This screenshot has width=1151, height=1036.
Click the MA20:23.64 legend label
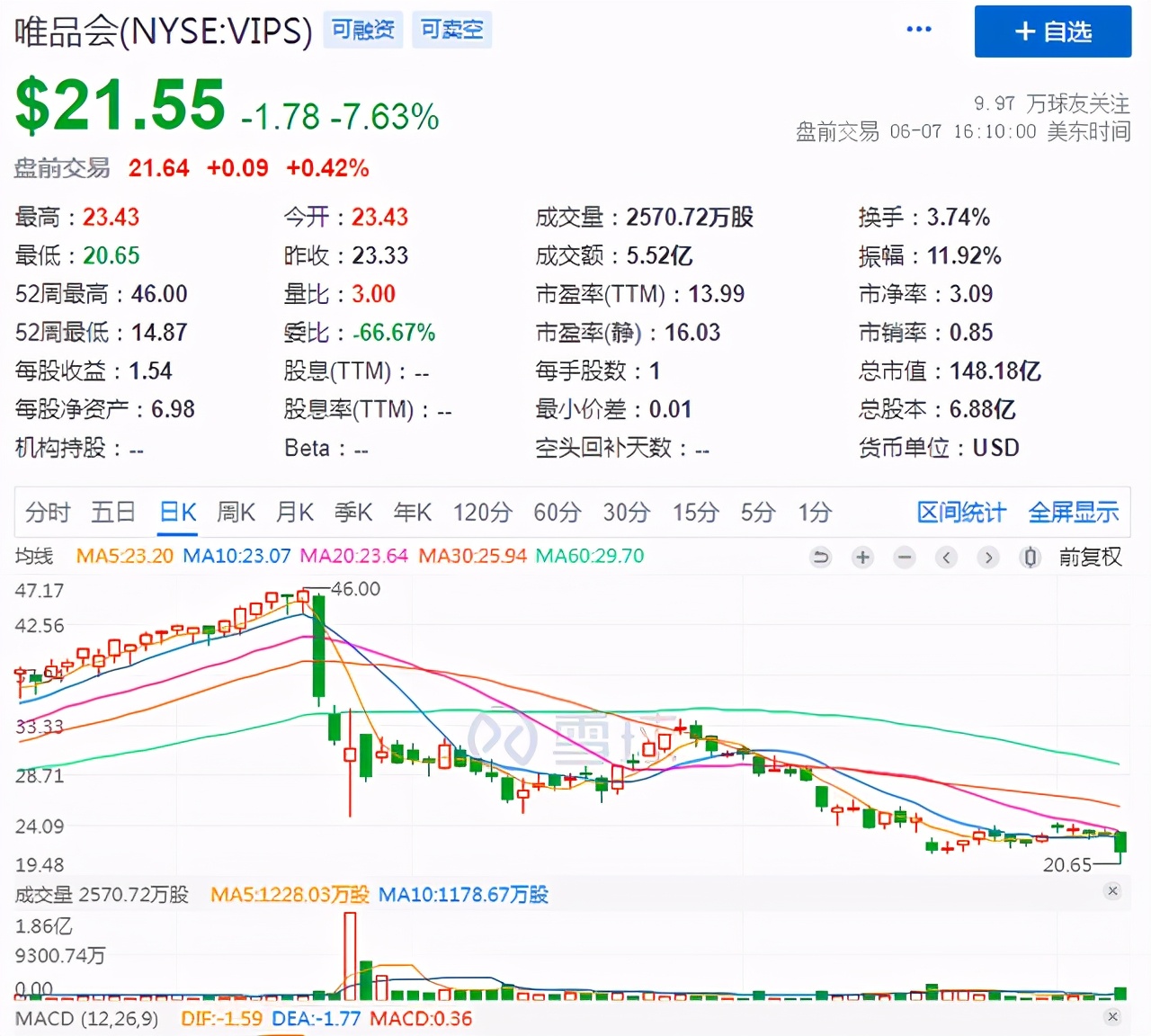(354, 556)
